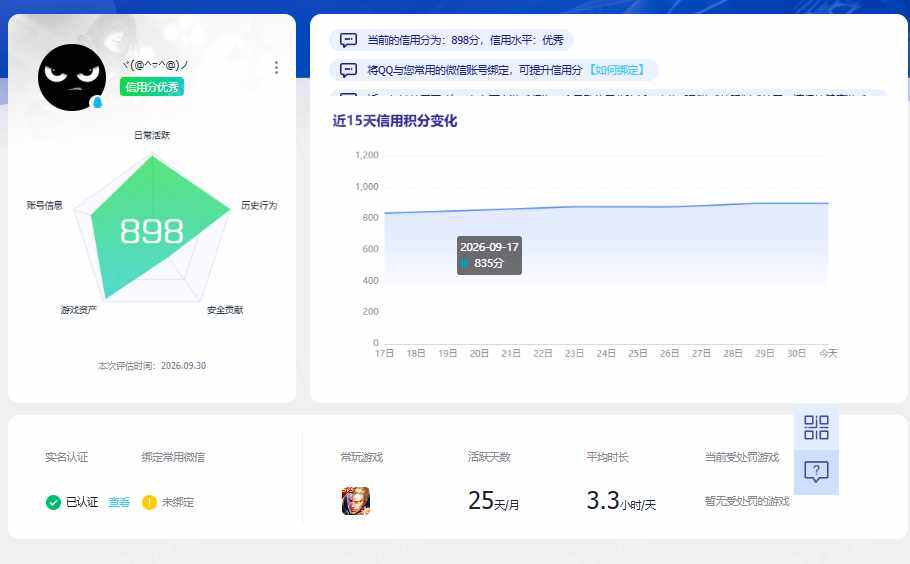Click the 历史行为 radar axis label
Image resolution: width=910 pixels, height=564 pixels.
259,205
